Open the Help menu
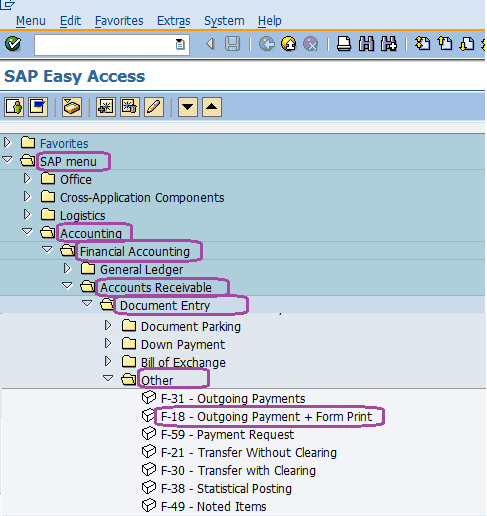 click(x=270, y=21)
